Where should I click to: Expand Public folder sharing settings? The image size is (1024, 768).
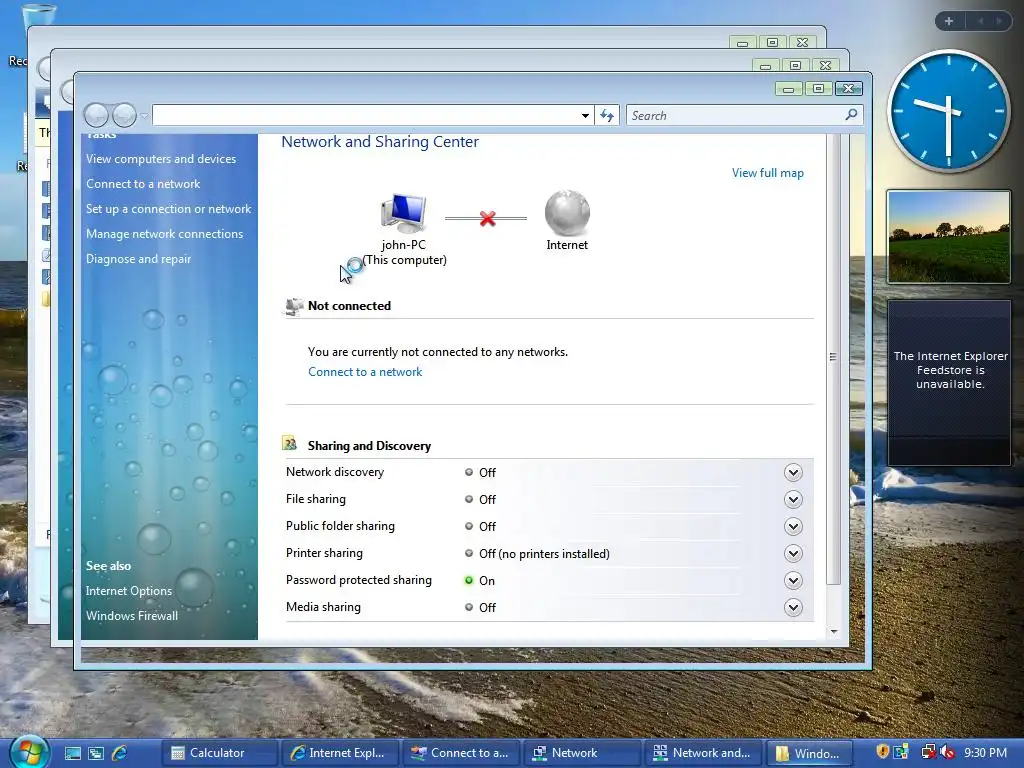793,526
